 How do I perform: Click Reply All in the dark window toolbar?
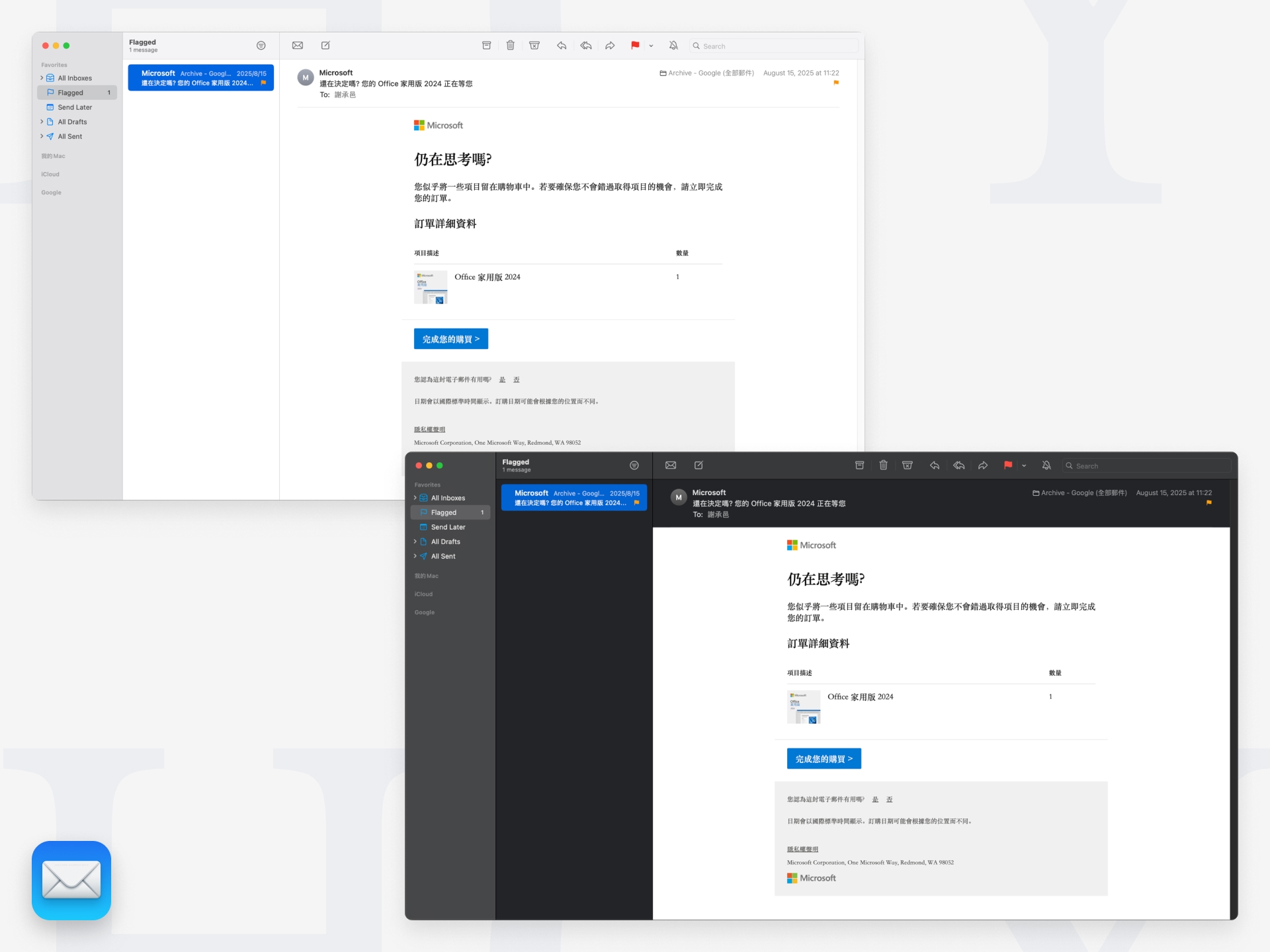(959, 465)
